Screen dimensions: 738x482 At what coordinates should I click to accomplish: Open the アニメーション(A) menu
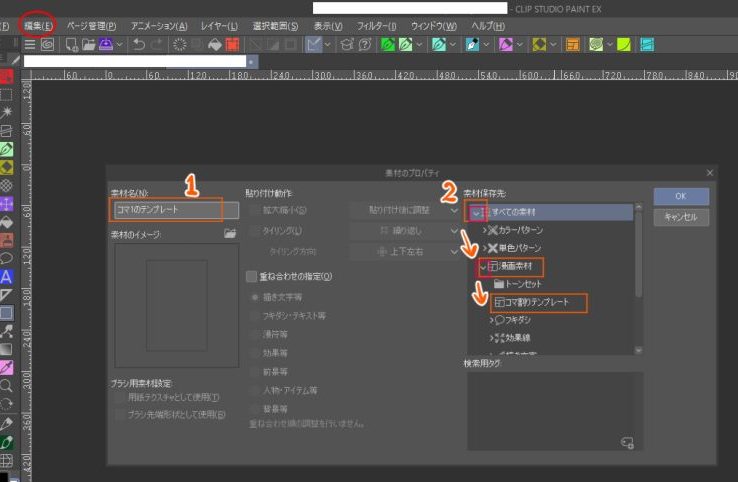[159, 26]
